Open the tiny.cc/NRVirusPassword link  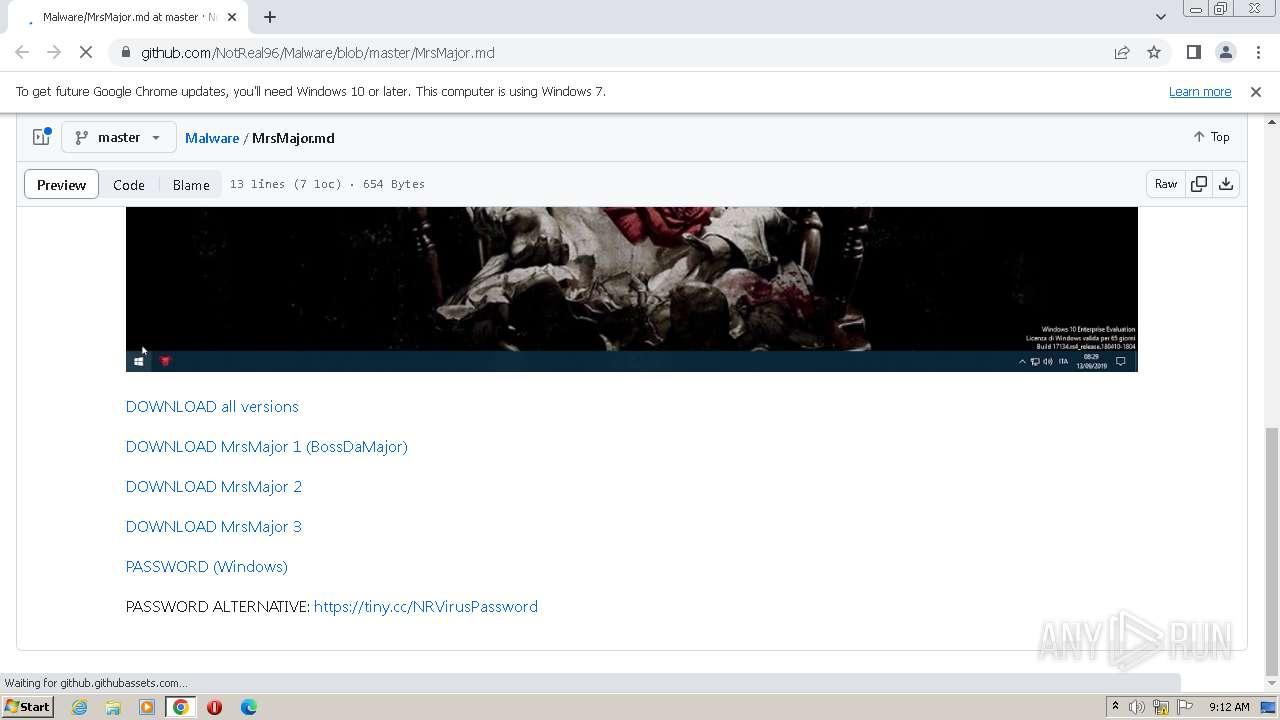pyautogui.click(x=426, y=606)
